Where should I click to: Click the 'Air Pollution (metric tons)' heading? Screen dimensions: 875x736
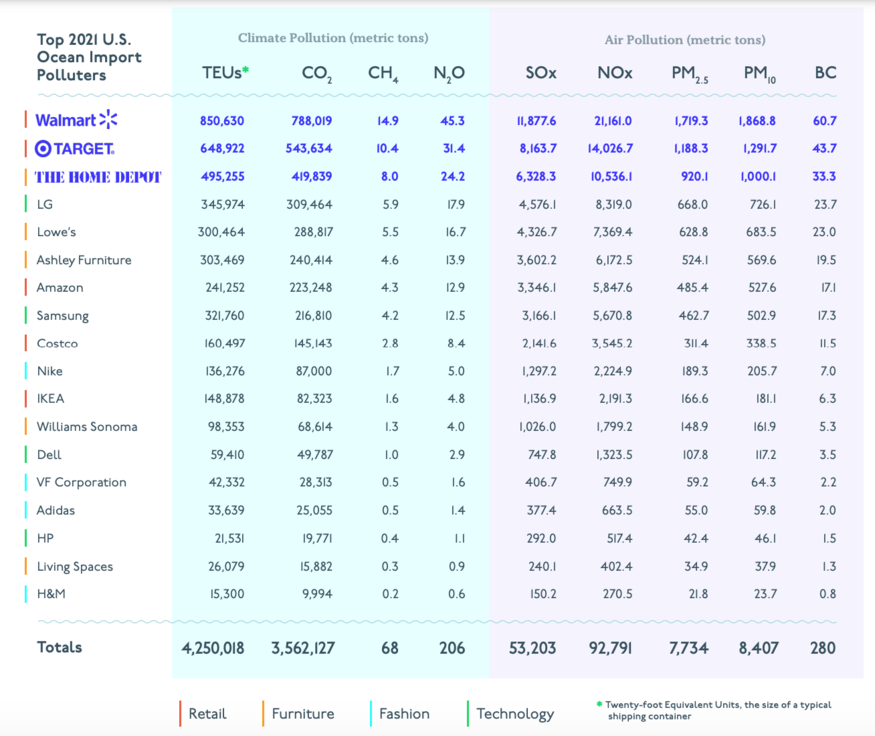[685, 40]
